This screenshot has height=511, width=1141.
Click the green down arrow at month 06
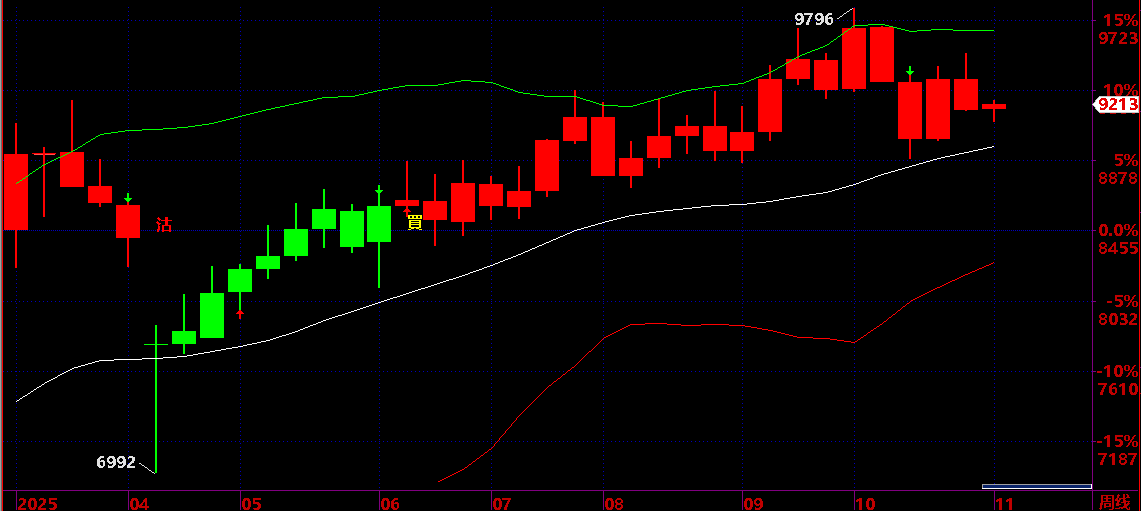point(379,190)
